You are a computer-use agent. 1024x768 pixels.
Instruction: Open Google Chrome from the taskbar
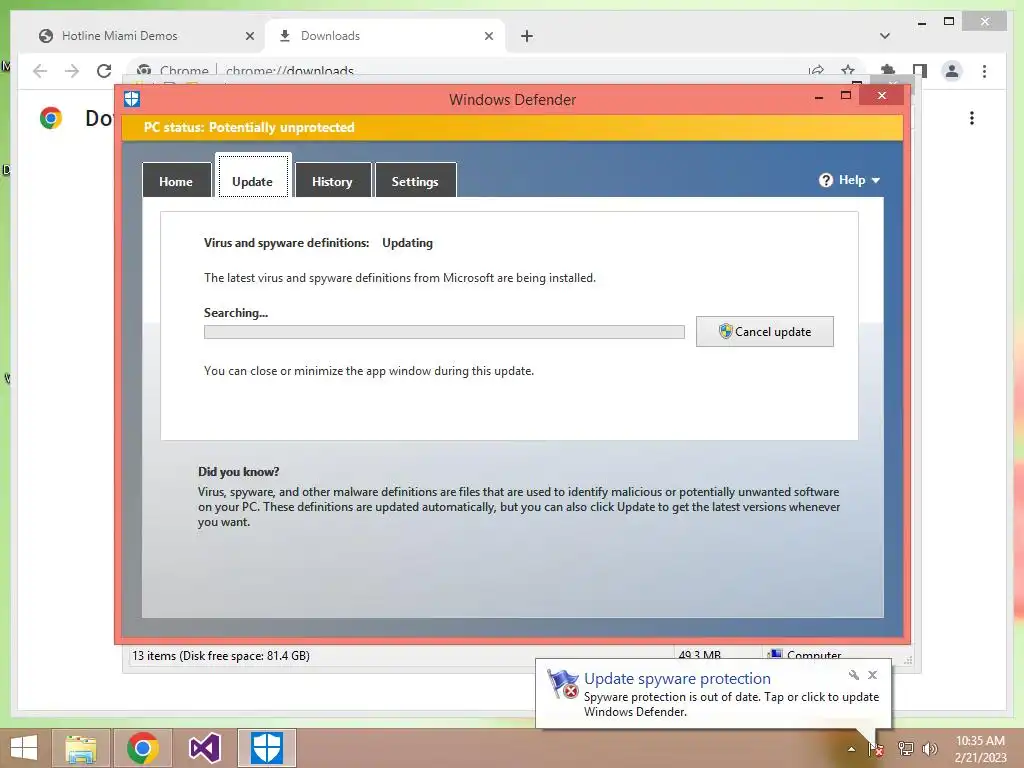pyautogui.click(x=143, y=748)
